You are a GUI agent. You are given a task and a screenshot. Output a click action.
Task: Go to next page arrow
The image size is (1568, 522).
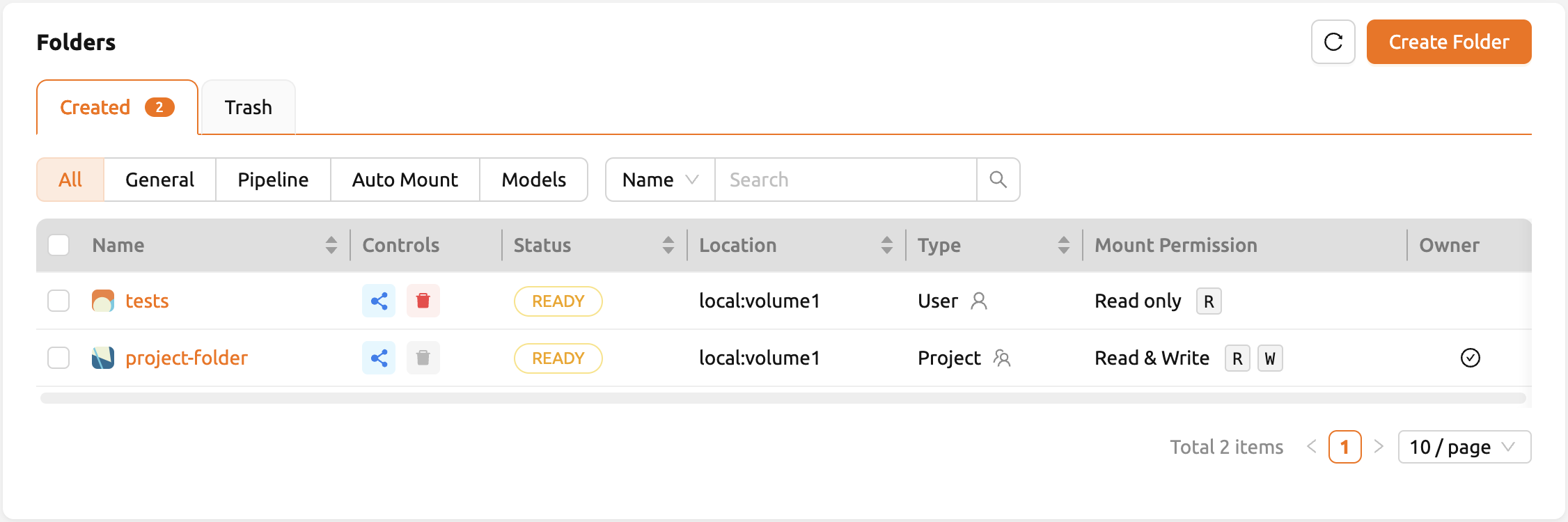pyautogui.click(x=1379, y=447)
